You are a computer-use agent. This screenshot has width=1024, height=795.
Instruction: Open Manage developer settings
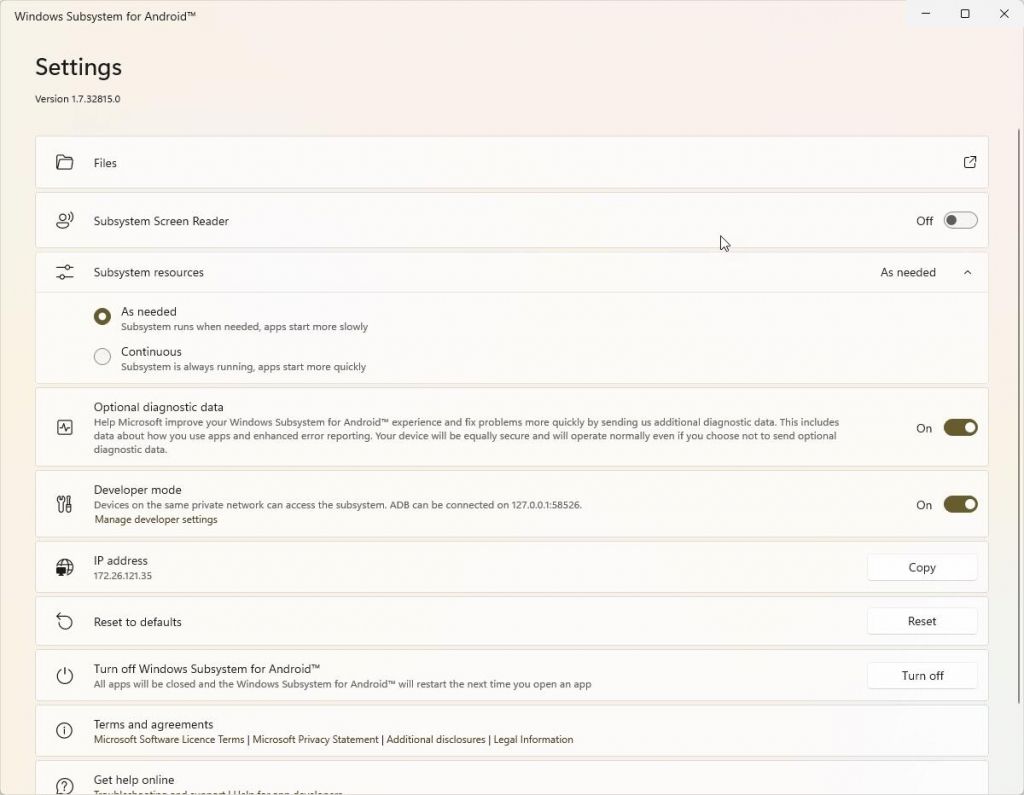point(155,519)
